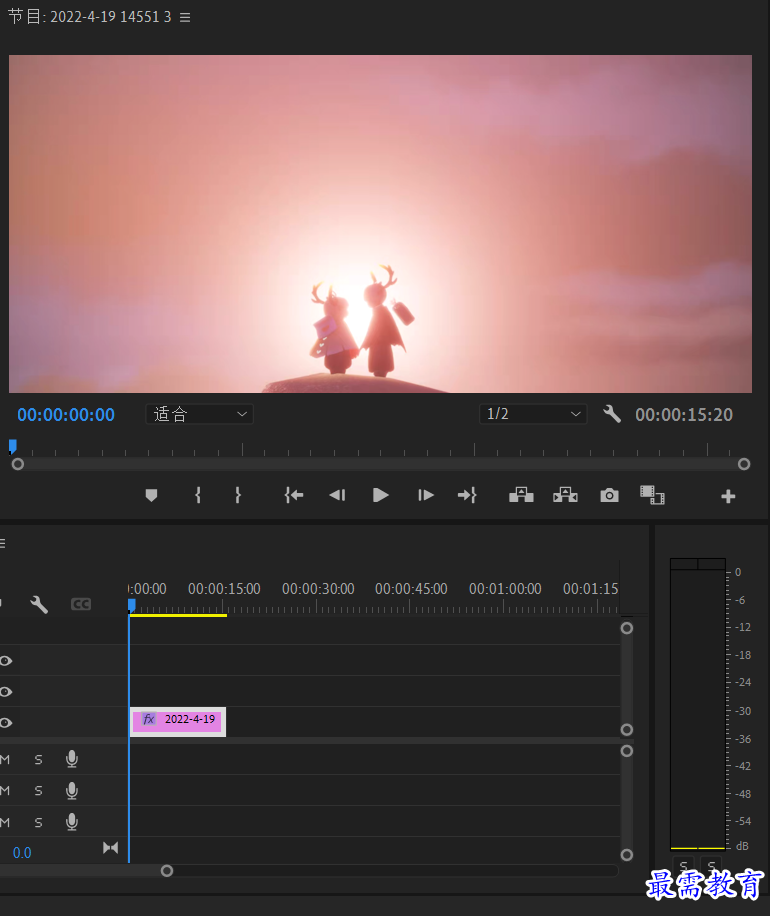Screen dimensions: 770x916
Task: Add a marker in program monitor
Action: (151, 495)
